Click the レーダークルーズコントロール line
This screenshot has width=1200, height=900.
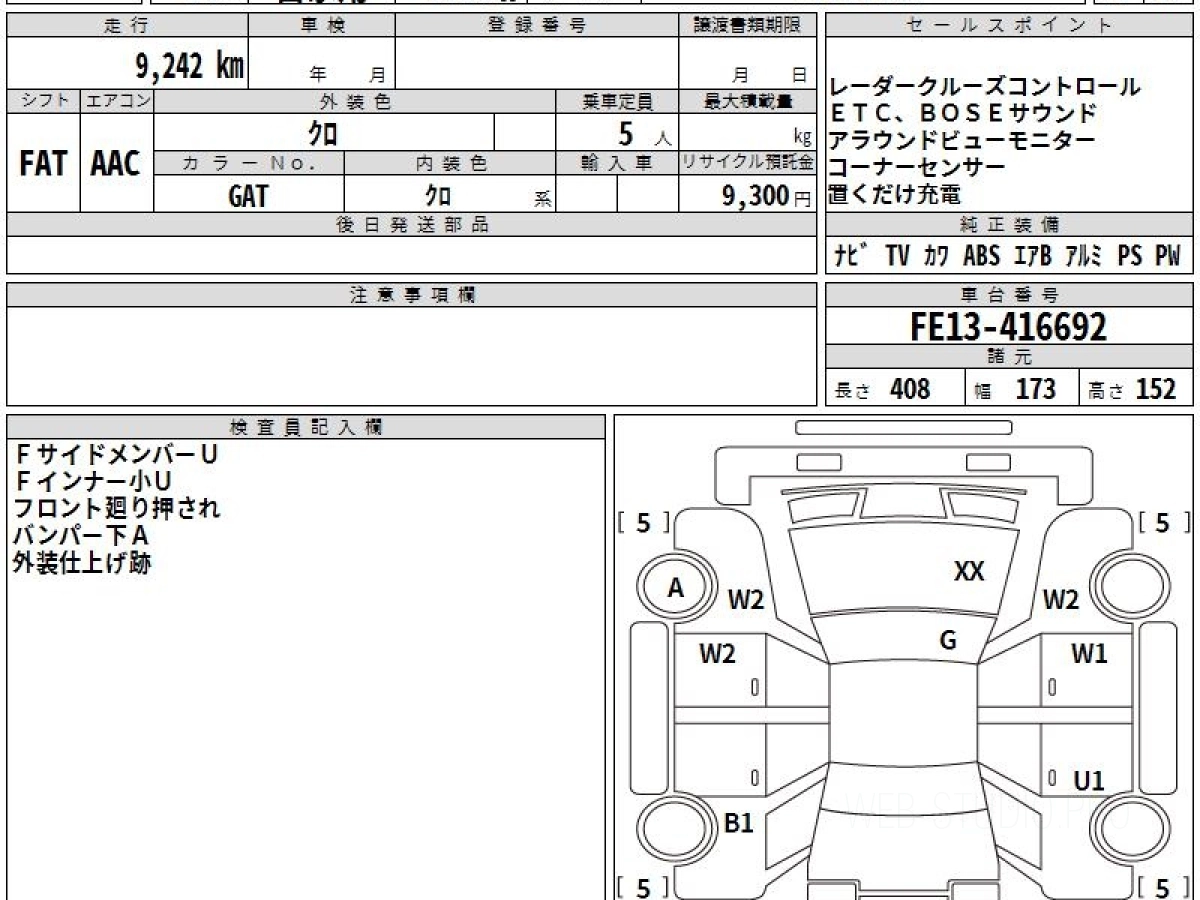click(984, 87)
